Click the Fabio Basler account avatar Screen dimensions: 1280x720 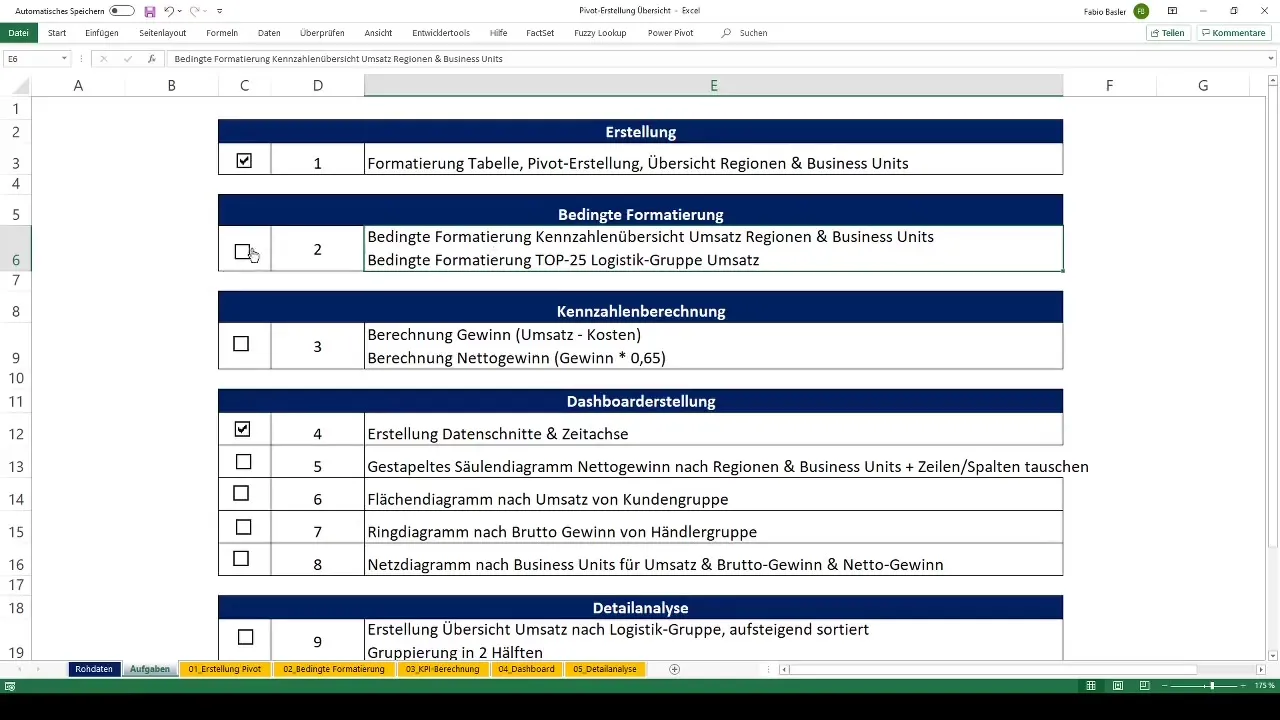click(1141, 11)
